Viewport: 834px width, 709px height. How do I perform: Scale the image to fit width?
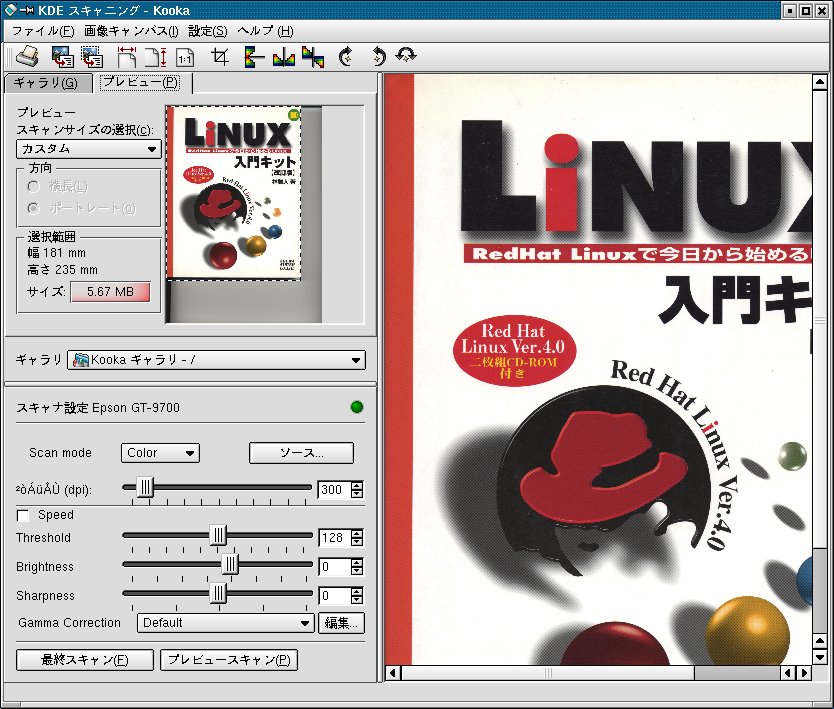coord(127,56)
